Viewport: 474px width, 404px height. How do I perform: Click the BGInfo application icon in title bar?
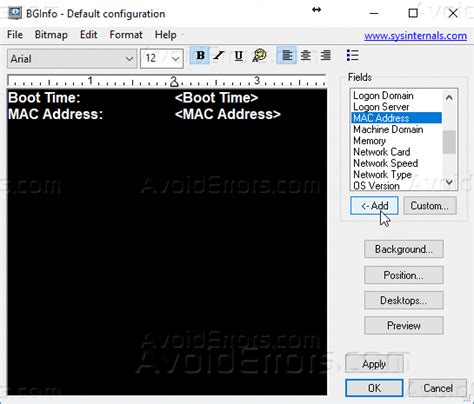[x=15, y=13]
